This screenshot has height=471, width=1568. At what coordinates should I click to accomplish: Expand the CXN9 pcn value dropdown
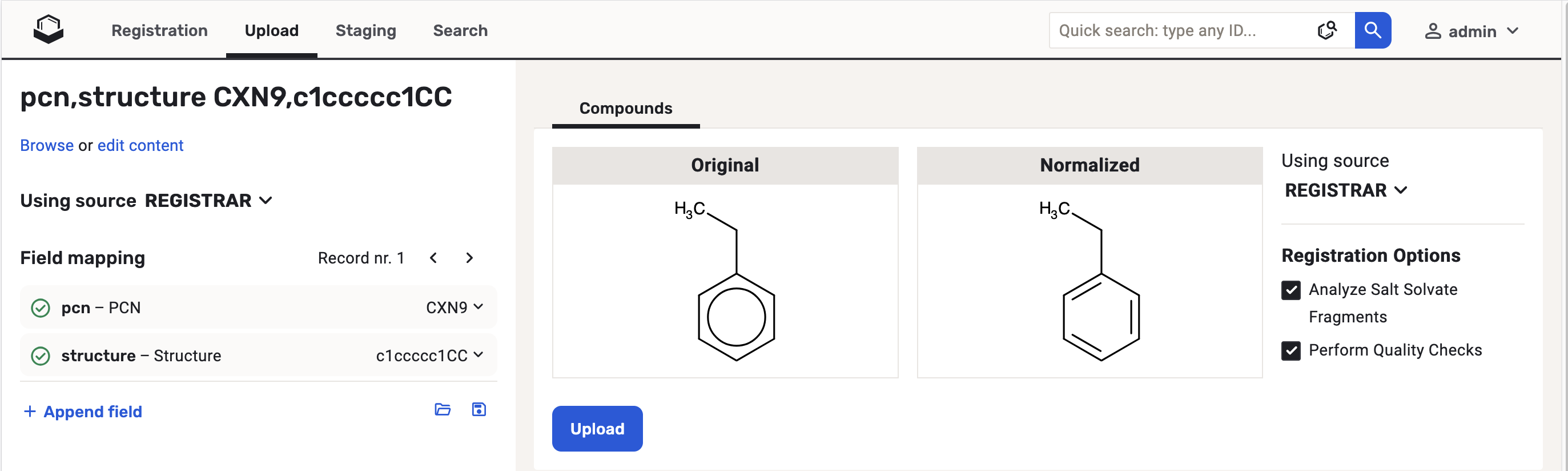tap(455, 307)
